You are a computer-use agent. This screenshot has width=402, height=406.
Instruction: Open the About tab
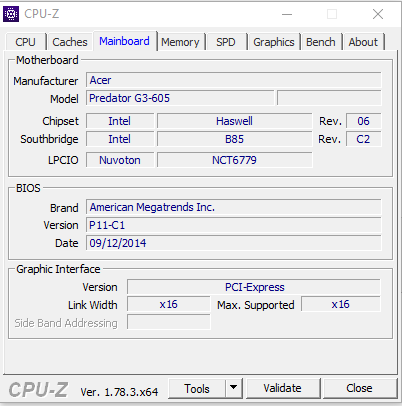(x=363, y=42)
